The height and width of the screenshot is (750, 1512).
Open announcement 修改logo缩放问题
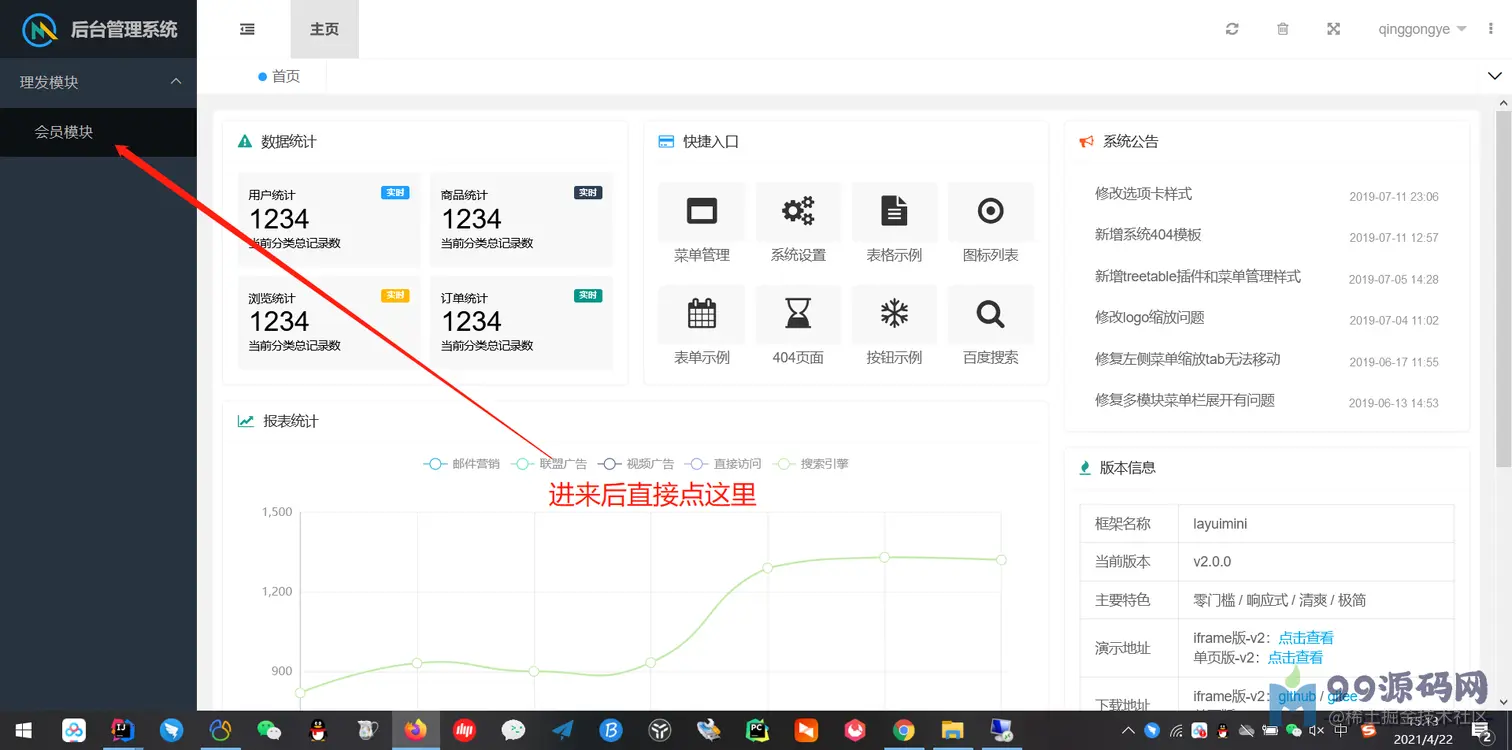[x=1150, y=317]
